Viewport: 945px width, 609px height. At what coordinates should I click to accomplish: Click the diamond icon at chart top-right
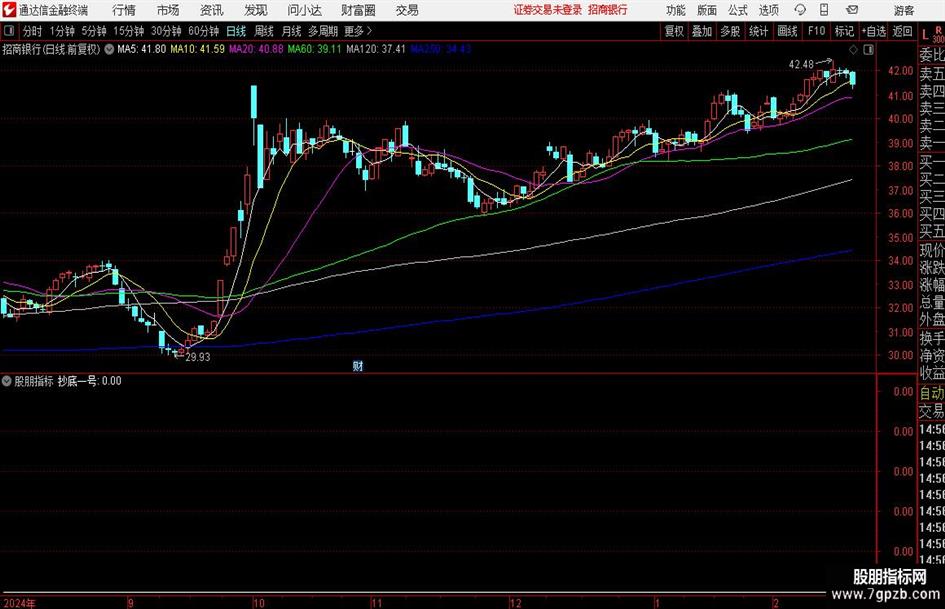853,50
